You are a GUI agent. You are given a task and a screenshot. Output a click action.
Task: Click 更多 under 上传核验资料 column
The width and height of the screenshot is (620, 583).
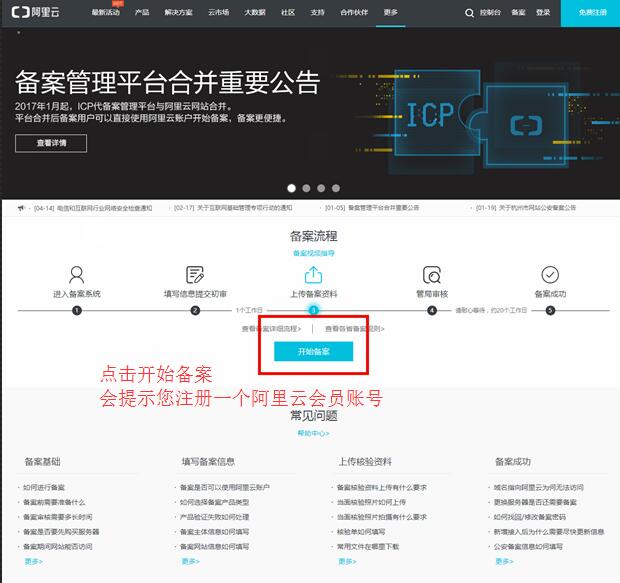[x=348, y=561]
